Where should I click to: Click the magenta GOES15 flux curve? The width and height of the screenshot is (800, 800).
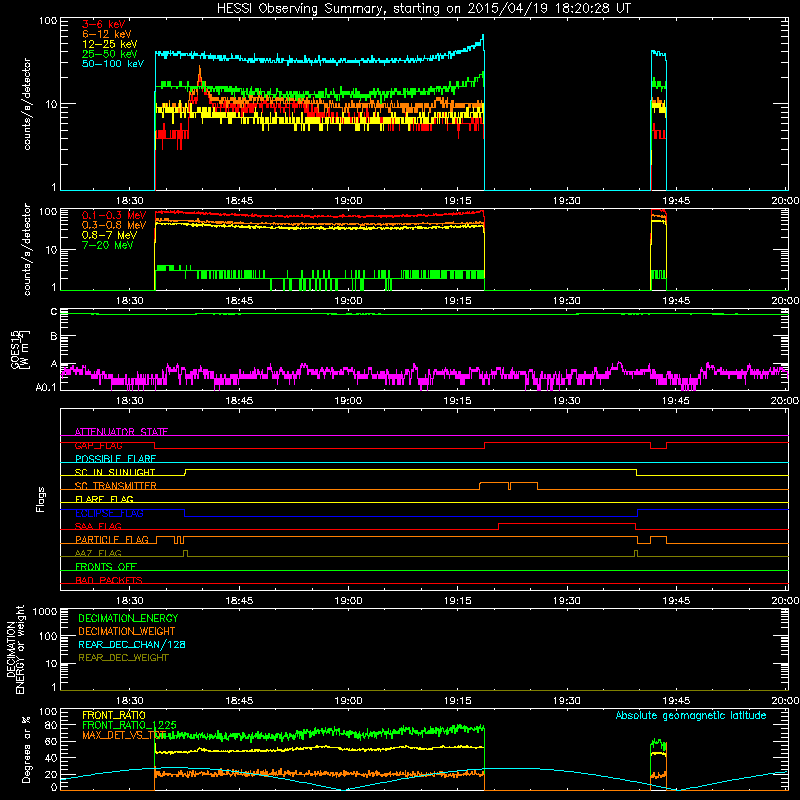424,374
